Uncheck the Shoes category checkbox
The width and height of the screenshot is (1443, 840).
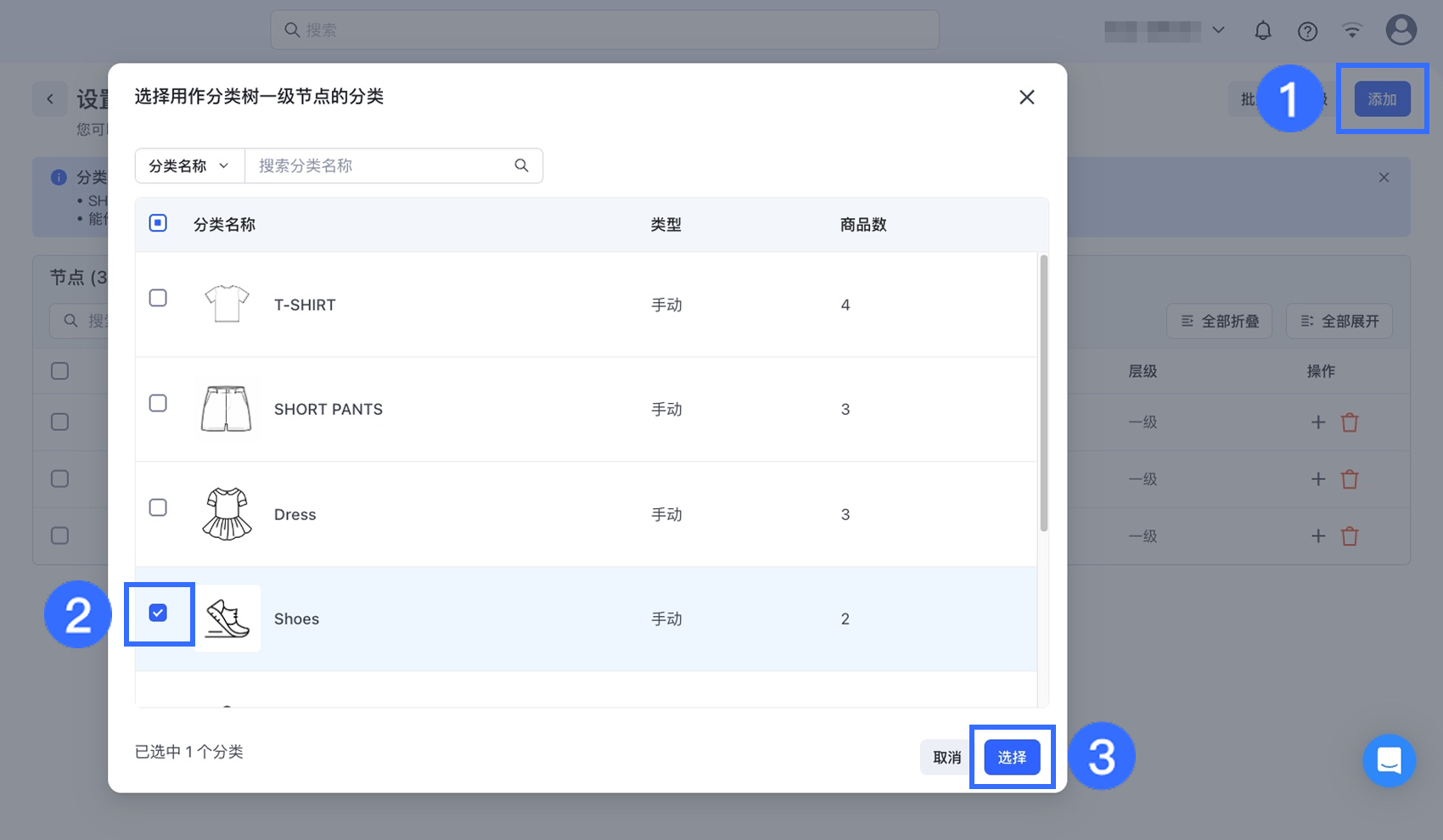(x=158, y=613)
